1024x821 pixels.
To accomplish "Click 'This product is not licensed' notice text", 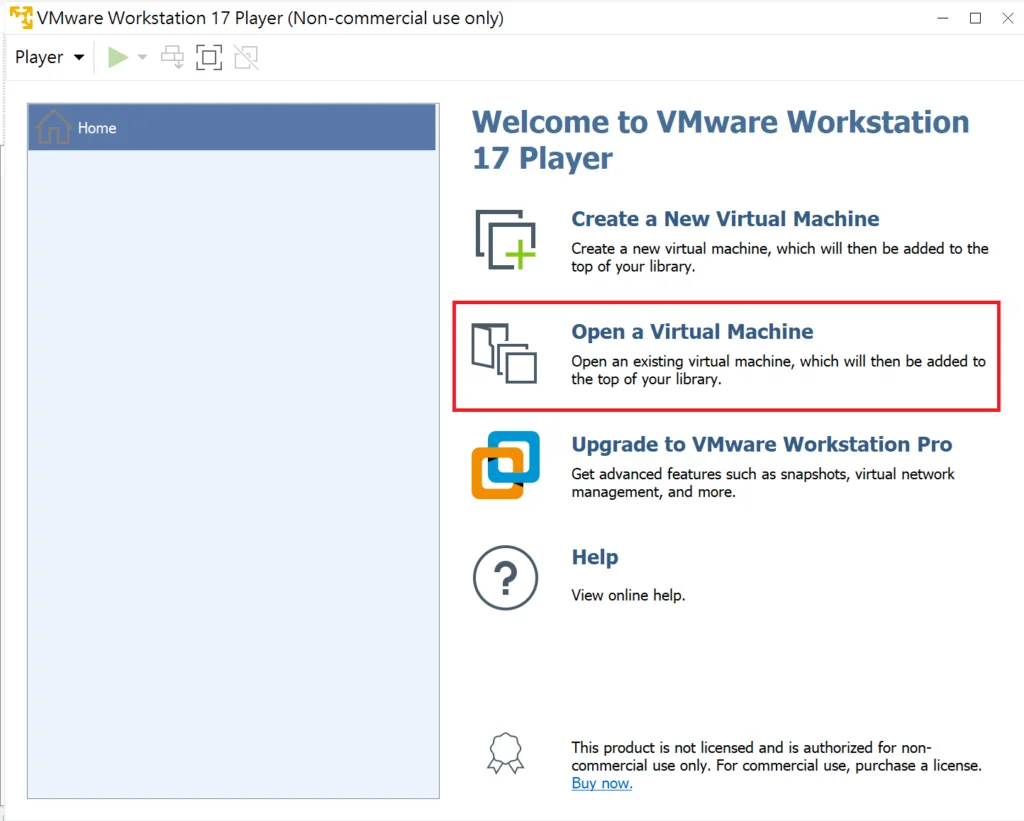I will point(776,756).
